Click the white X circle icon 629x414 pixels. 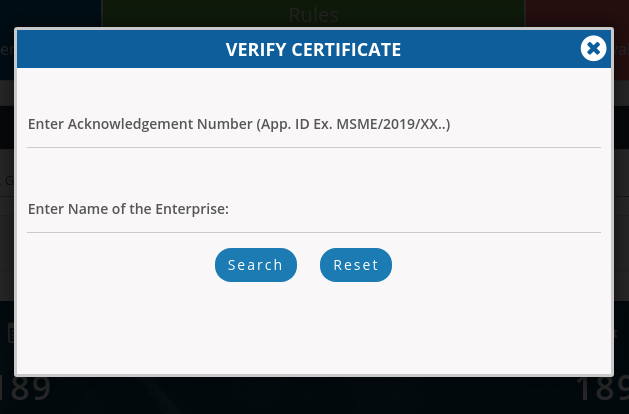click(593, 48)
